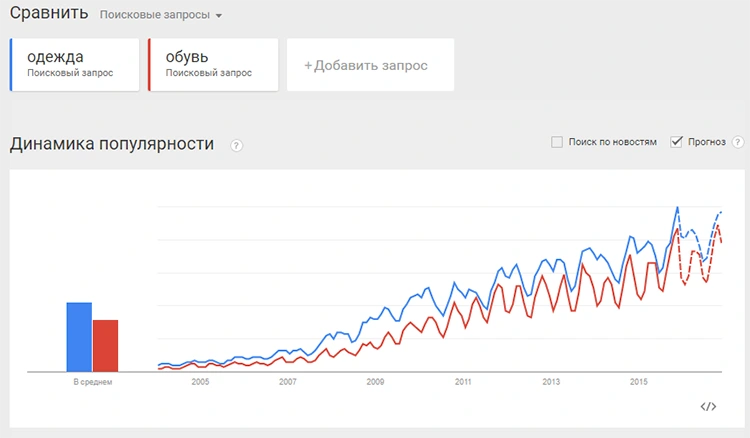The height and width of the screenshot is (438, 750).
Task: Click help icon beside Динамика популярности
Action: tap(237, 145)
